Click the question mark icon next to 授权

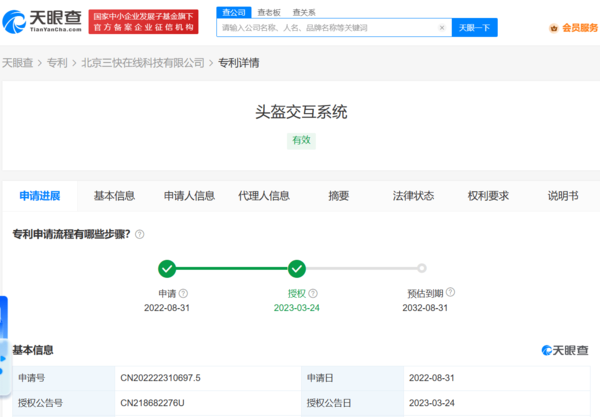313,294
